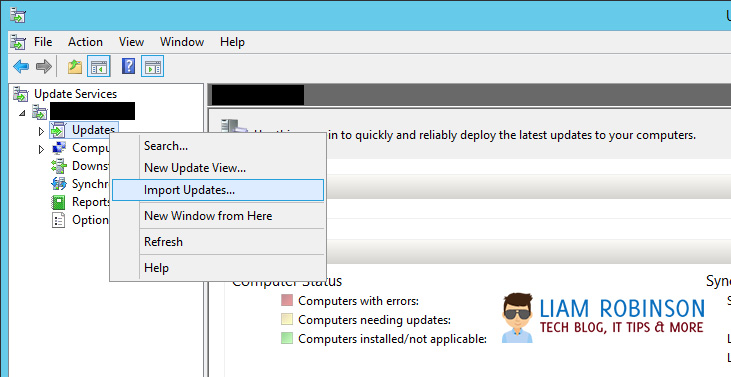
Task: Collapse the redacted server node arrow
Action: click(22, 112)
